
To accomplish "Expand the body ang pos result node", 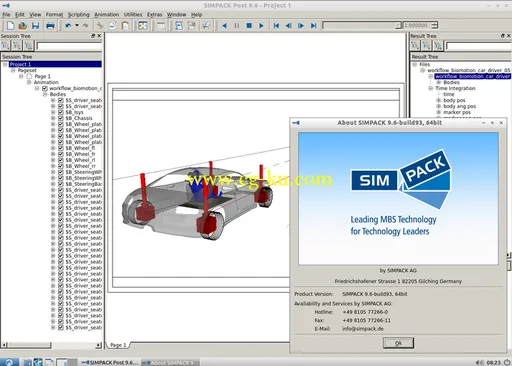I will point(439,106).
